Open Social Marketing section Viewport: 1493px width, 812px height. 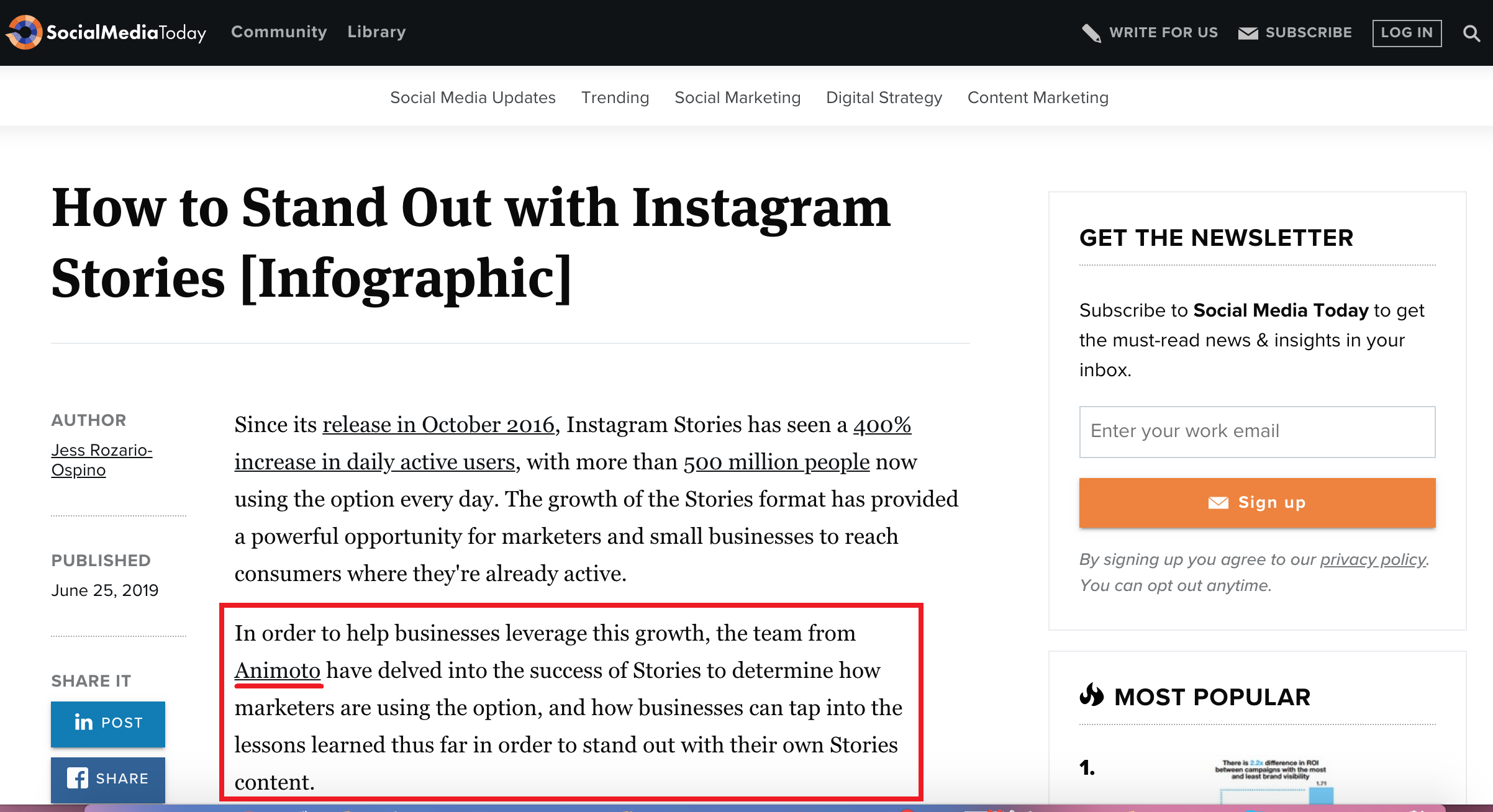pyautogui.click(x=737, y=97)
